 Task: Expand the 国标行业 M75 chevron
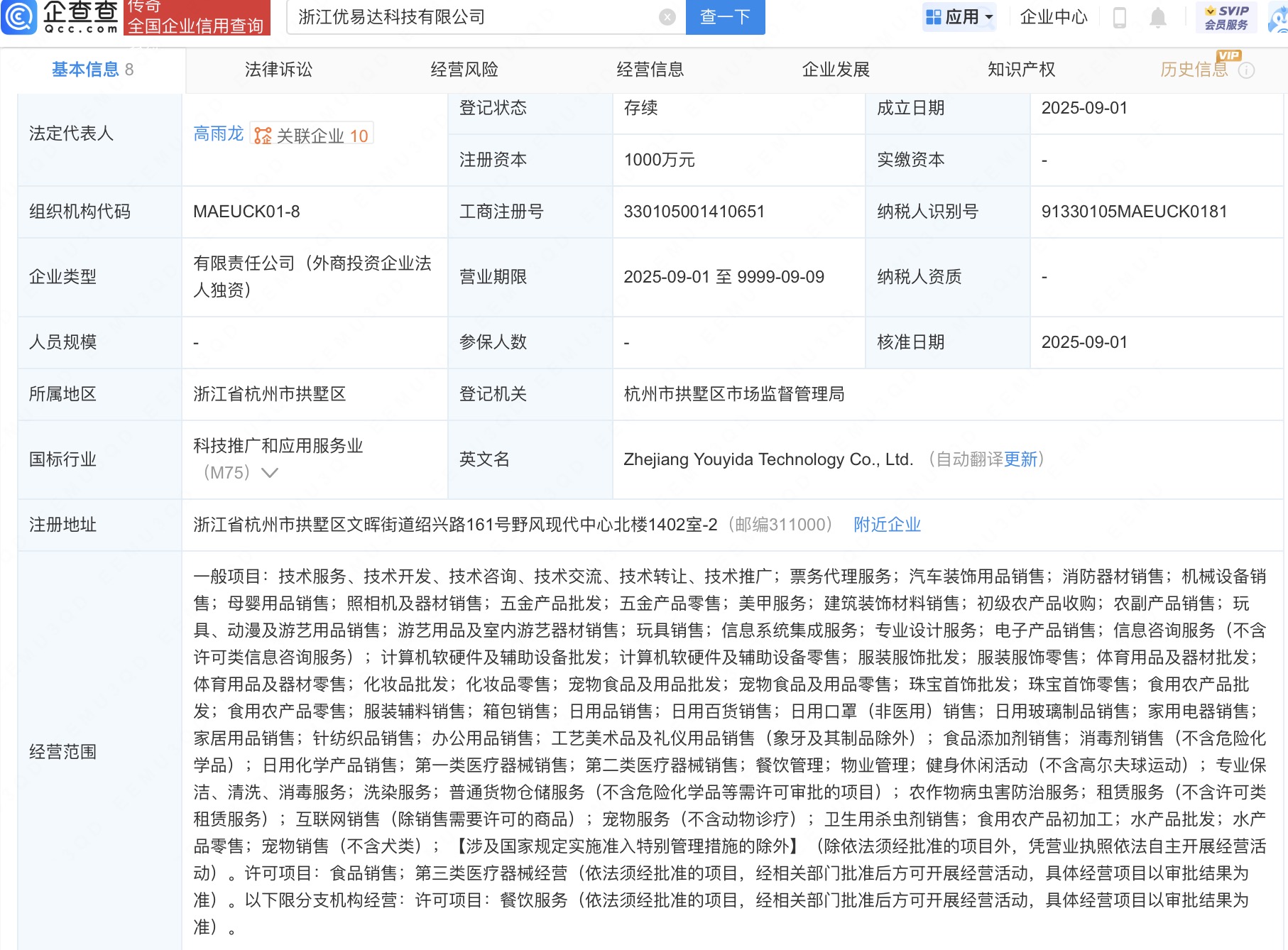tap(270, 473)
